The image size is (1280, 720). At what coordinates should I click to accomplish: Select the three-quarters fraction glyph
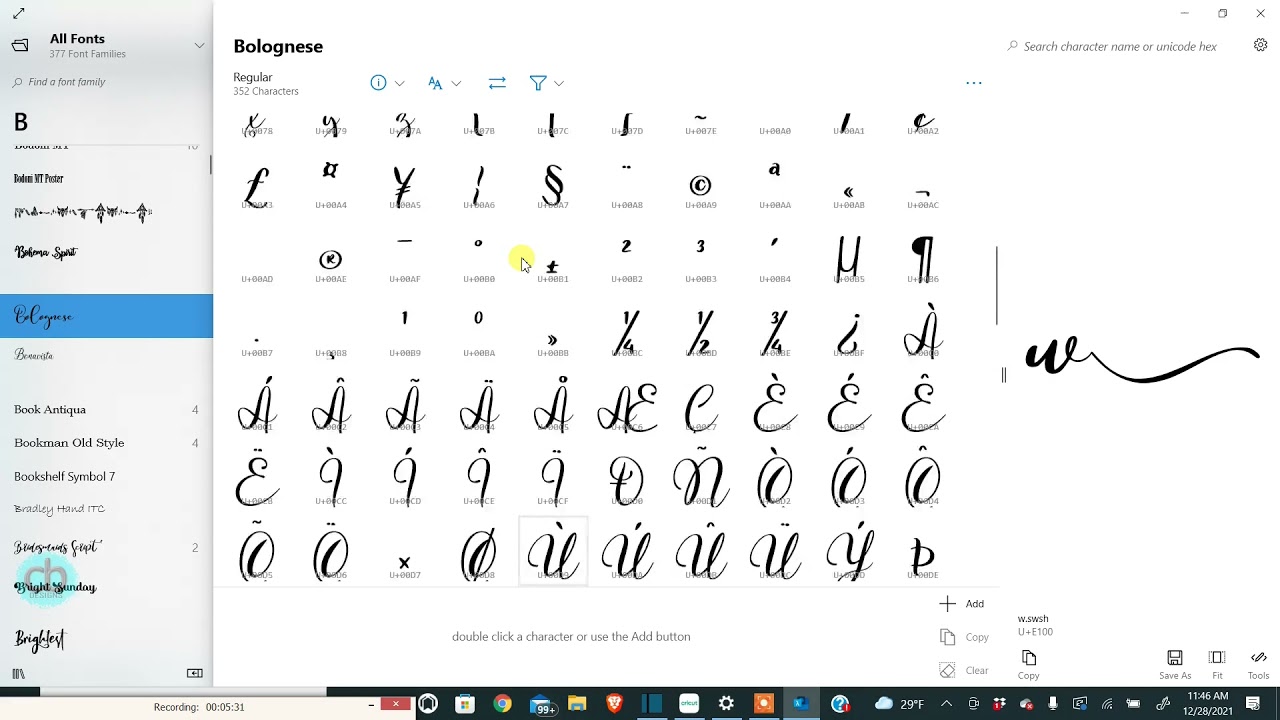pos(775,333)
